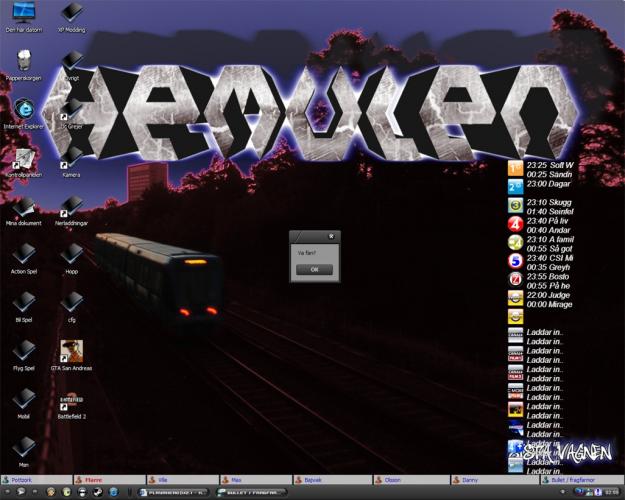
Task: Click channel 4 icon in TV guide widget
Action: (x=515, y=224)
